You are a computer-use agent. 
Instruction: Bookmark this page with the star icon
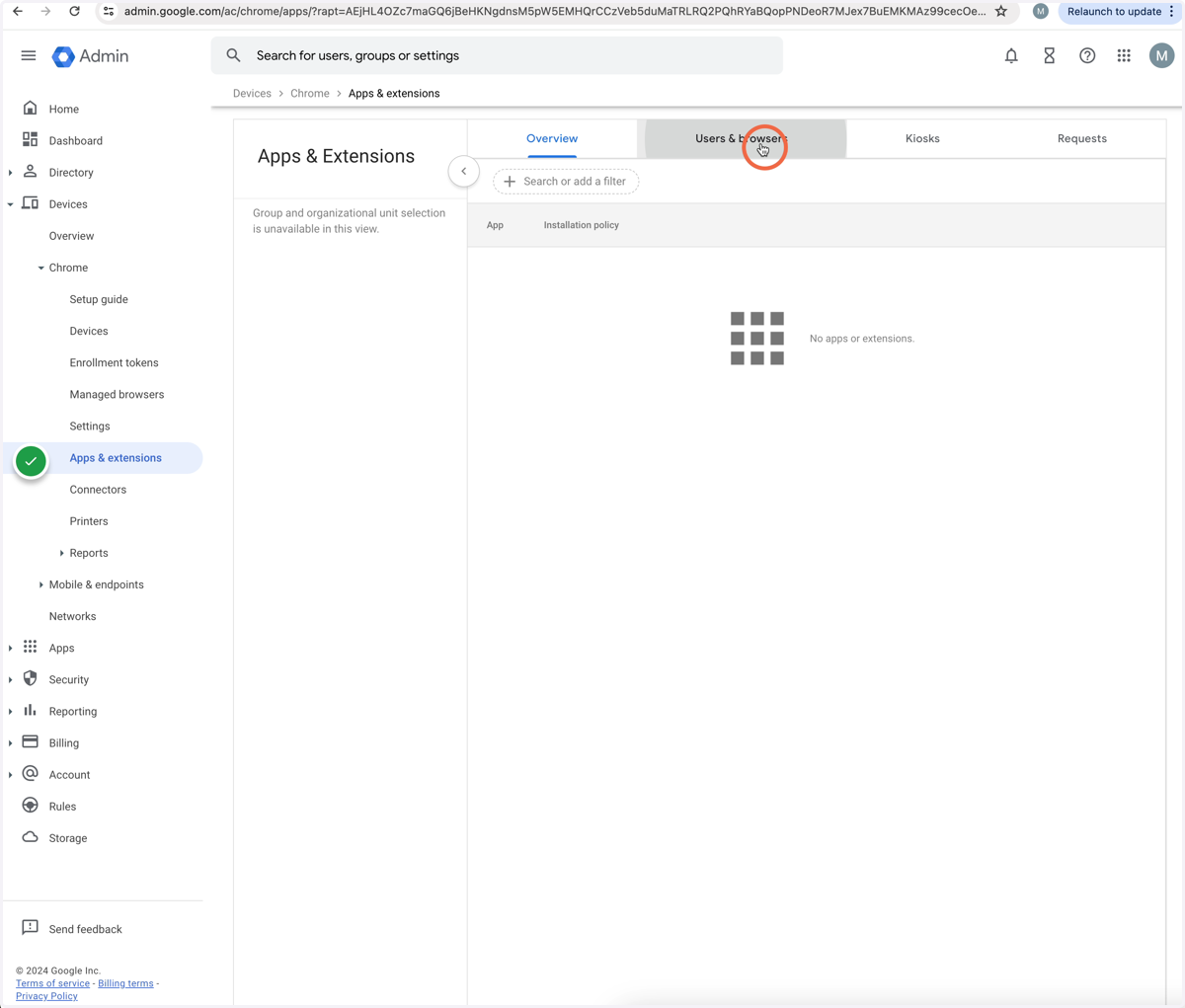point(1001,12)
